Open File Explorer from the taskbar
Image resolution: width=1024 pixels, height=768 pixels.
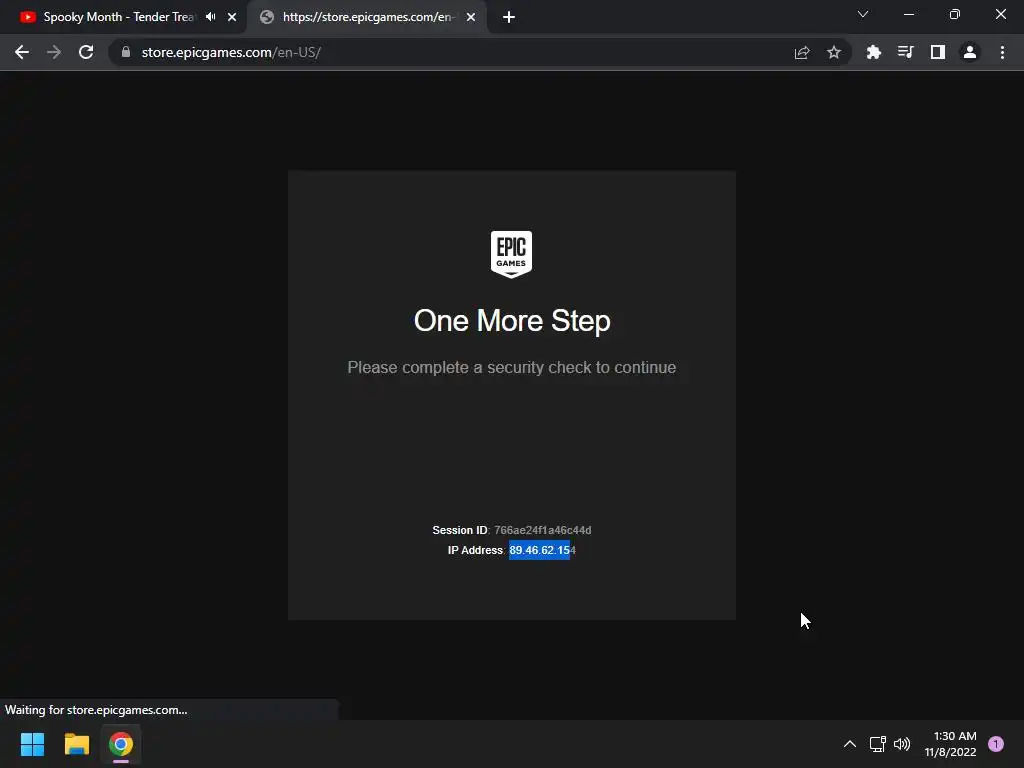point(76,744)
